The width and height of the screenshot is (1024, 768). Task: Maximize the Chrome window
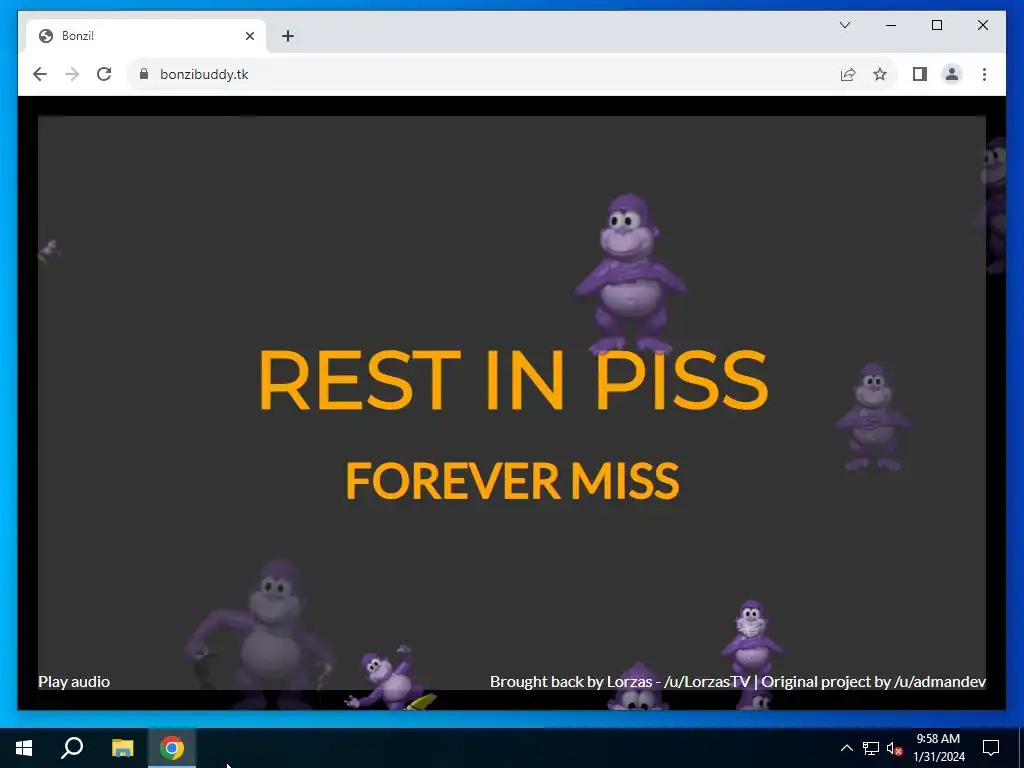click(x=936, y=25)
